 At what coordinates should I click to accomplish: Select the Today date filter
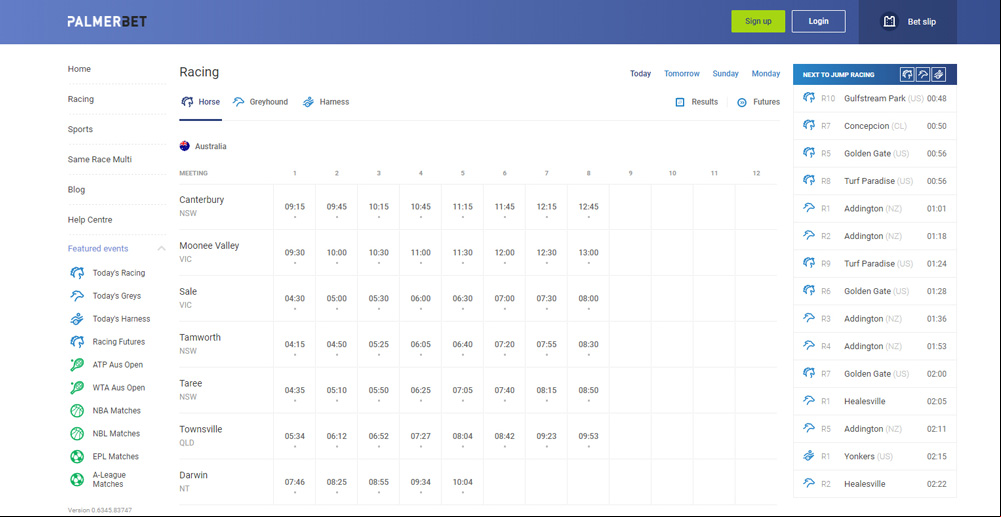(x=640, y=73)
